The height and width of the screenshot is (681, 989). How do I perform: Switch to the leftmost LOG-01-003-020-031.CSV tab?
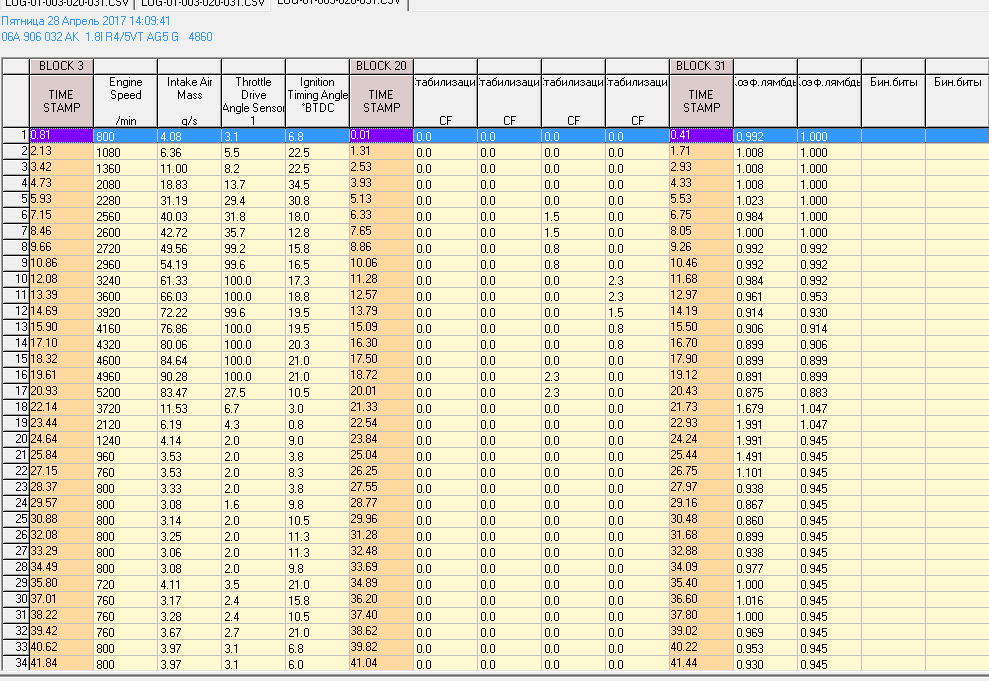tap(66, 4)
